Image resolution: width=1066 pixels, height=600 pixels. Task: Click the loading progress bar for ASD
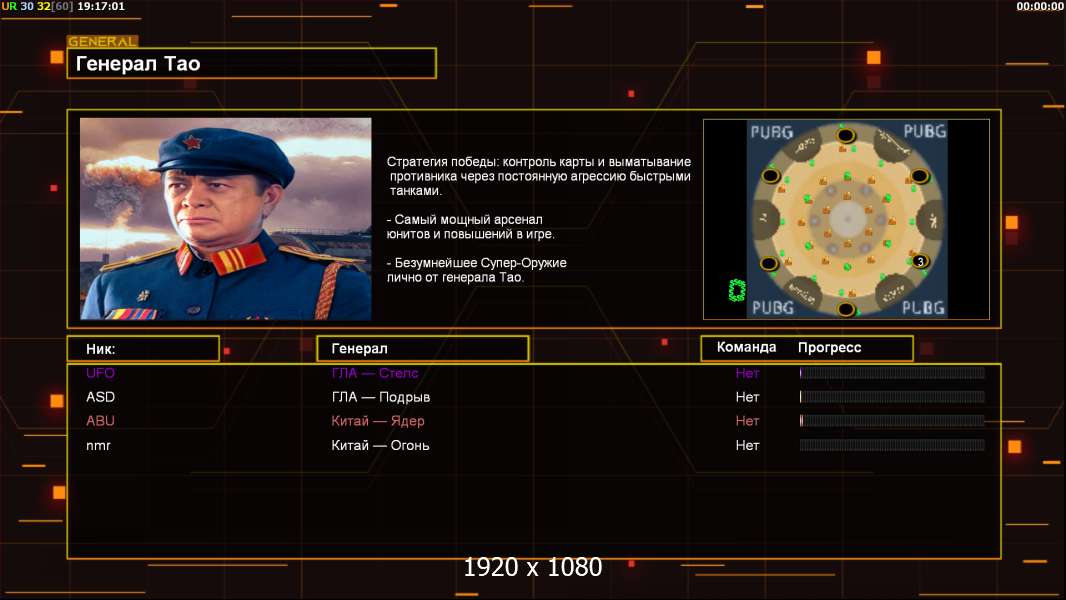(x=892, y=397)
